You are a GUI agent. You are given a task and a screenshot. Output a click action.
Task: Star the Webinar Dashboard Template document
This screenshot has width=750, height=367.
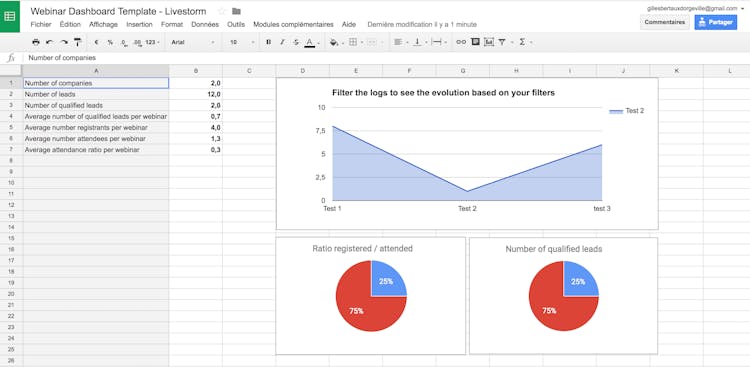[221, 11]
